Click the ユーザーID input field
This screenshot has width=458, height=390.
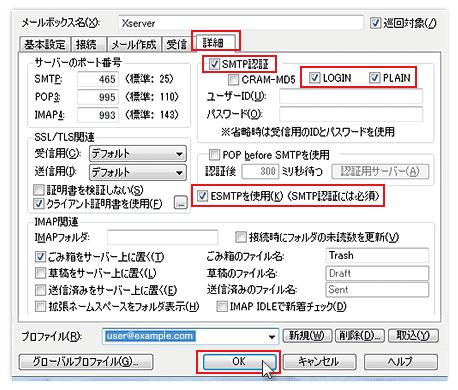[351, 97]
